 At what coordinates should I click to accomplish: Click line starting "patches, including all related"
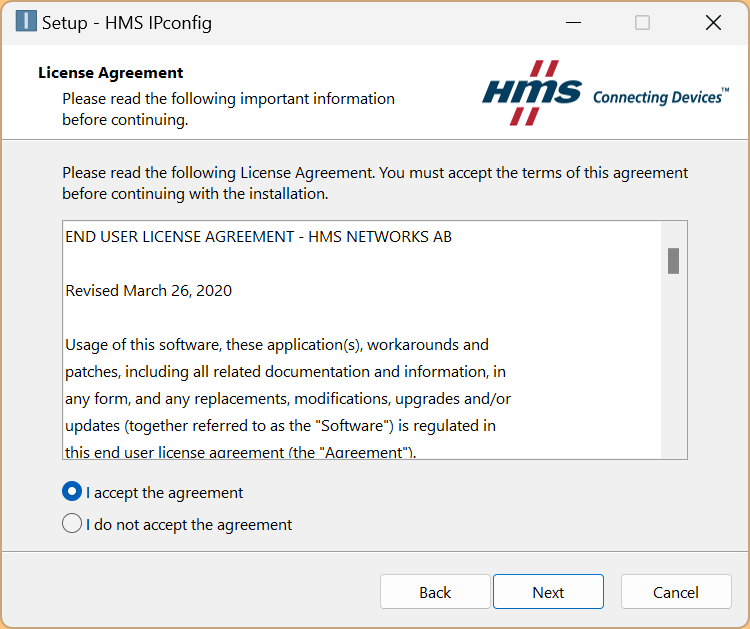click(x=286, y=372)
